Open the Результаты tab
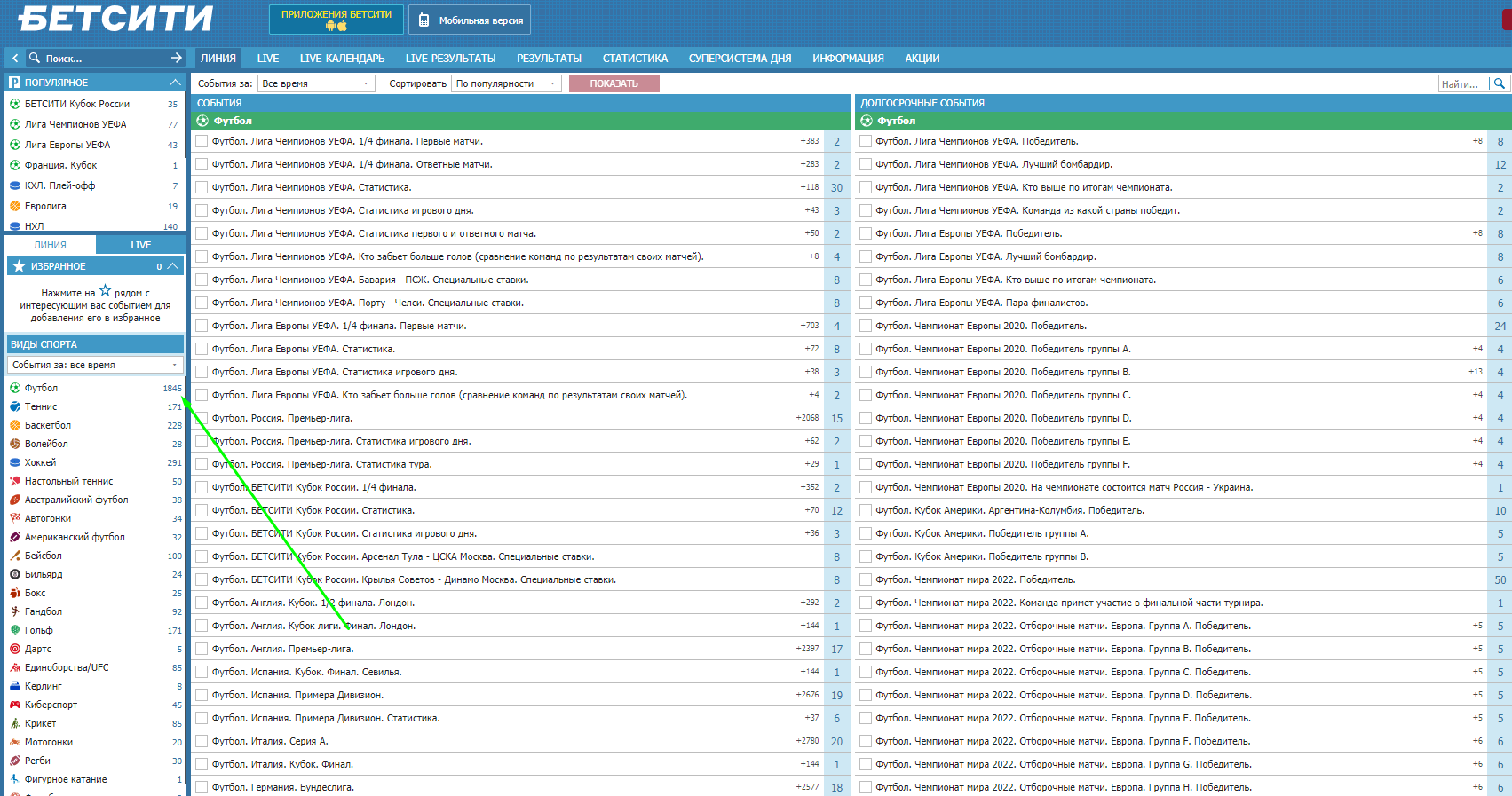The height and width of the screenshot is (796, 1512). click(549, 59)
